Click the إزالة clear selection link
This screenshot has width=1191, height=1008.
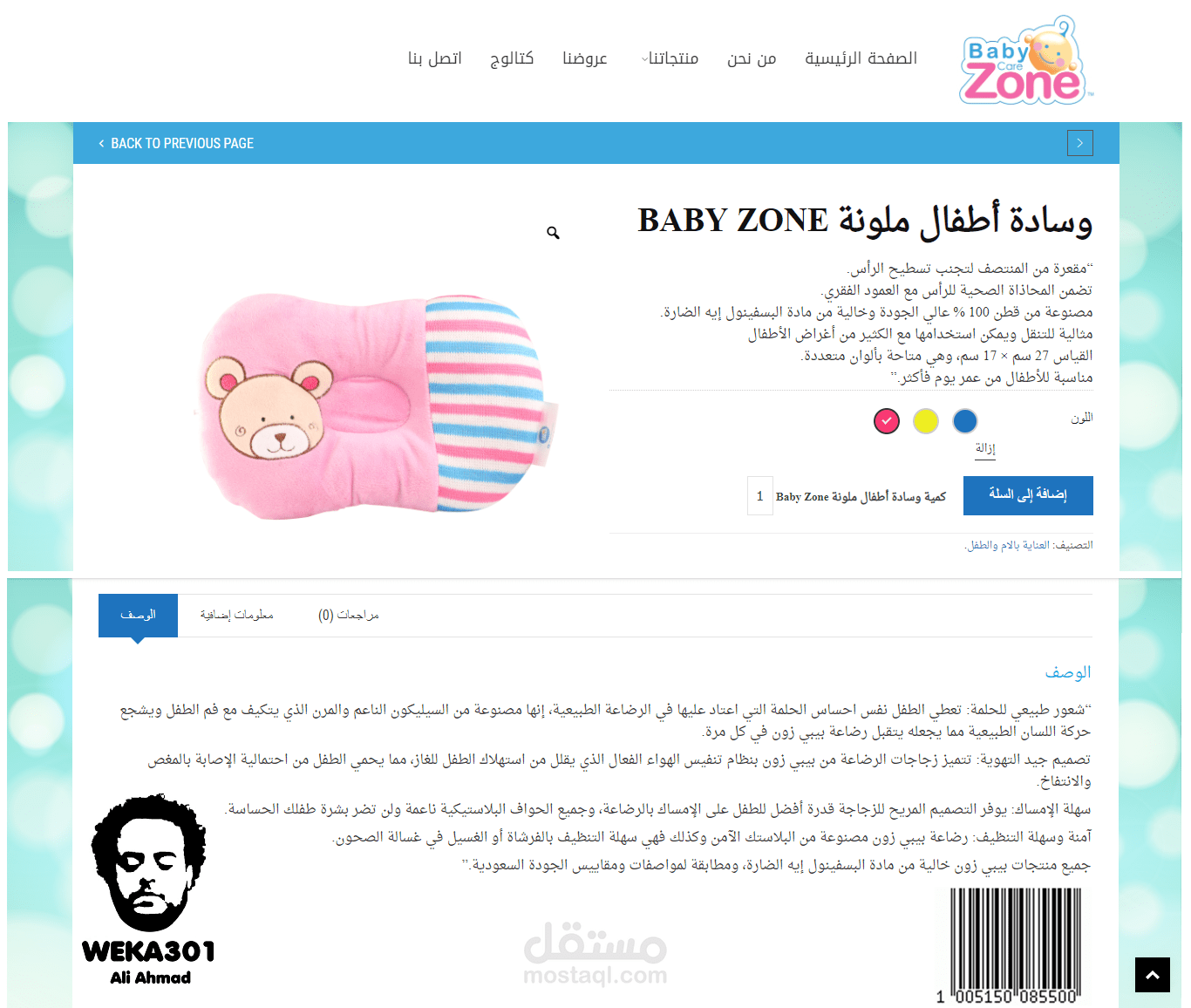[984, 448]
